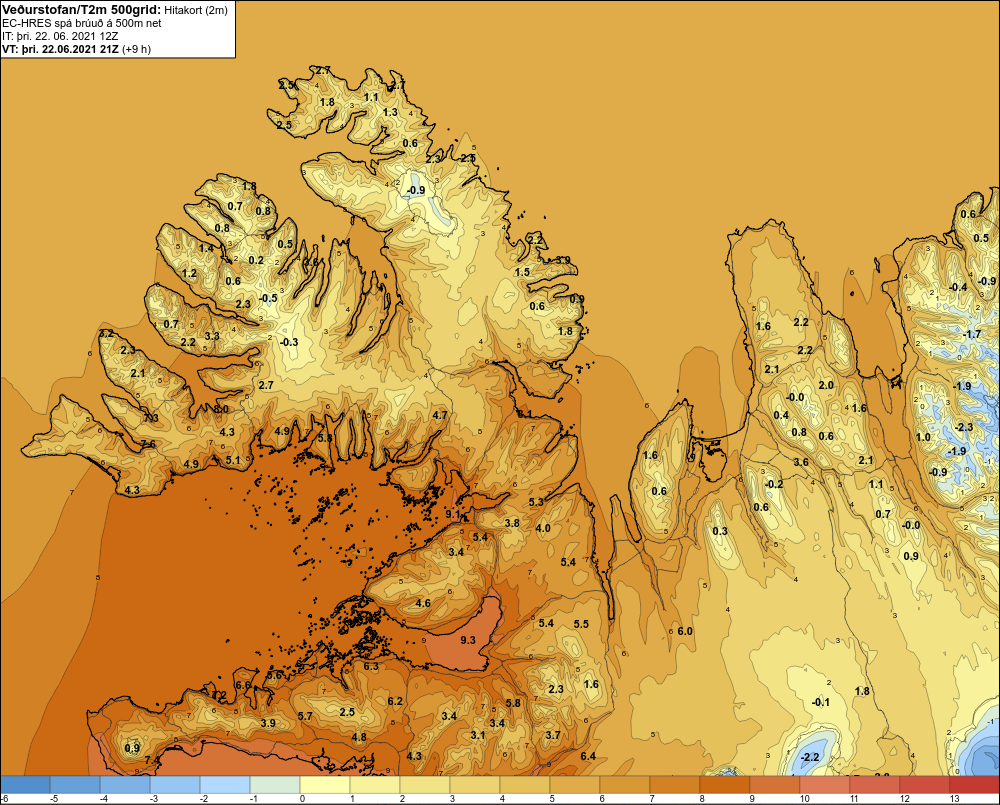Click the '10' label on the legend scale
1000x805 pixels.
pyautogui.click(x=804, y=799)
